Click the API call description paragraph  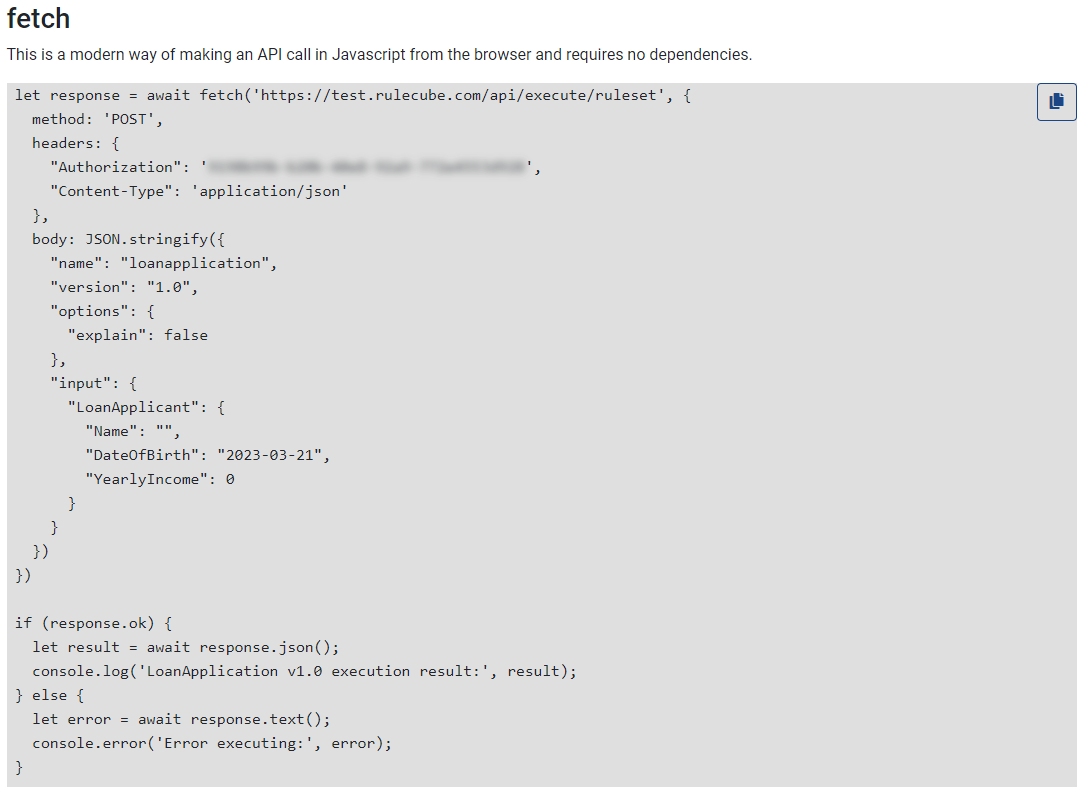(379, 54)
